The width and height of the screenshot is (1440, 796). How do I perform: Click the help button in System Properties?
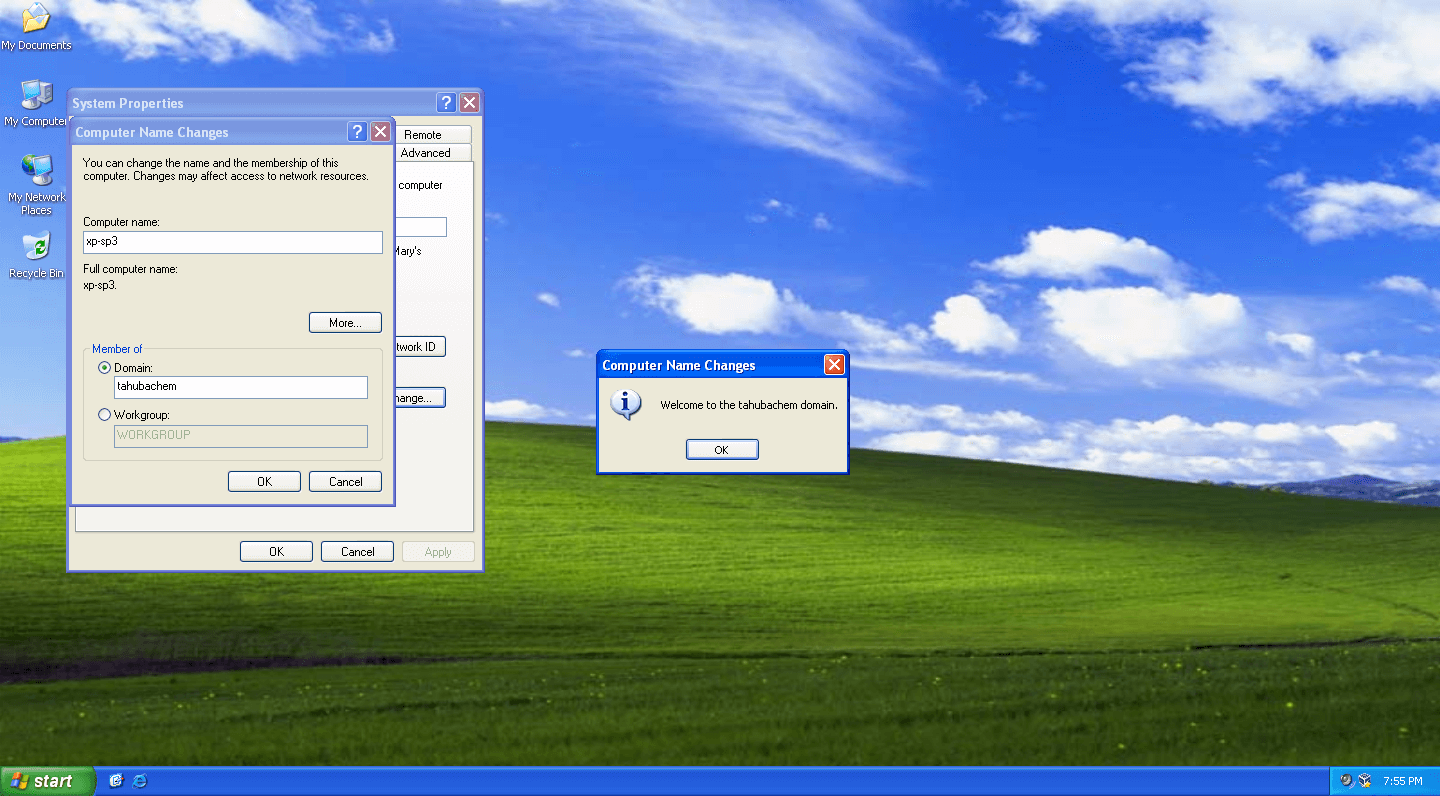pyautogui.click(x=446, y=103)
